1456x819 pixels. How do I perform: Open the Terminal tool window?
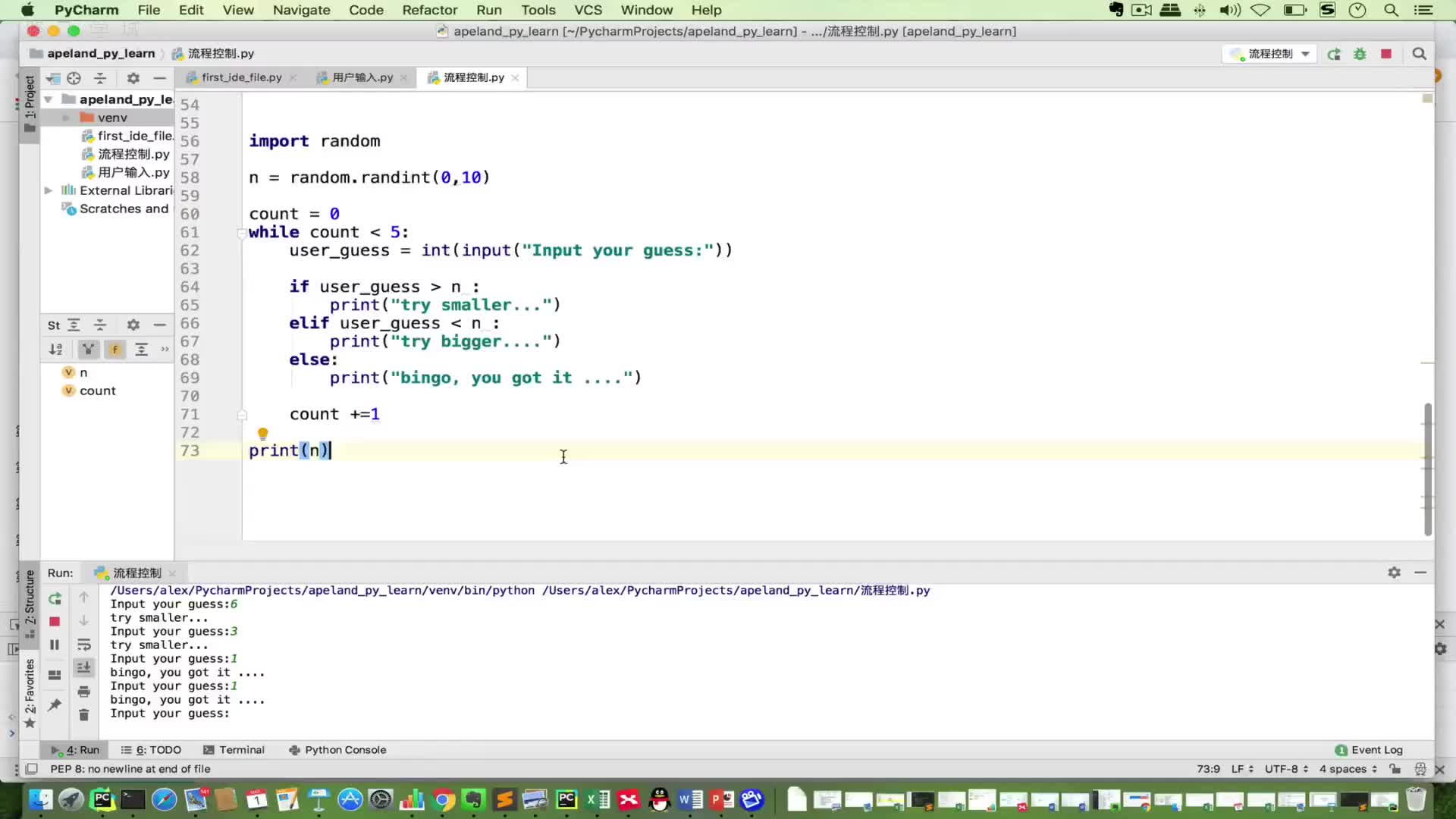tap(234, 750)
